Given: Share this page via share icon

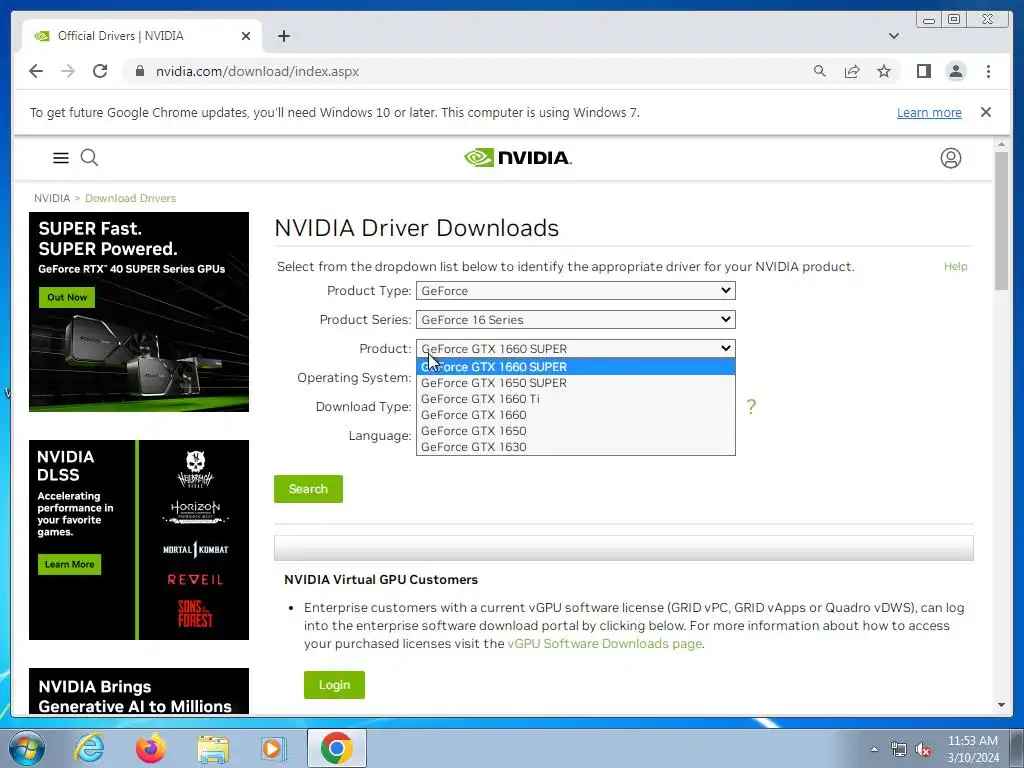Looking at the screenshot, I should point(852,71).
